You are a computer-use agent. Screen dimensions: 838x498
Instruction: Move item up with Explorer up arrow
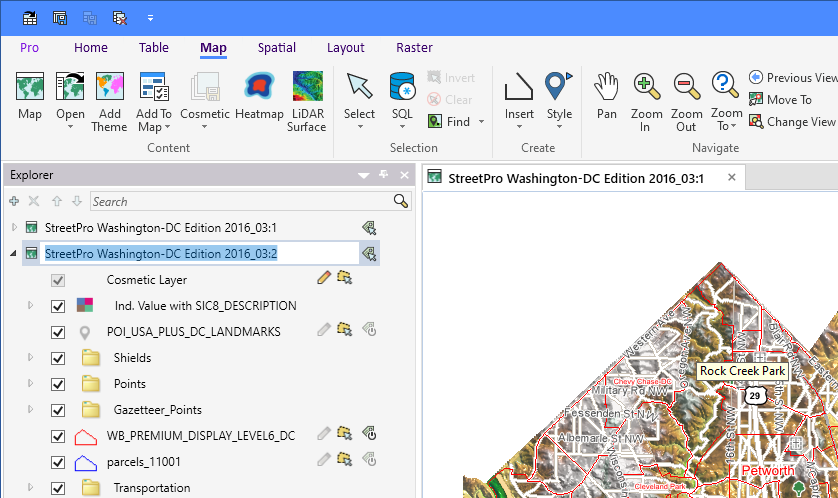[57, 201]
